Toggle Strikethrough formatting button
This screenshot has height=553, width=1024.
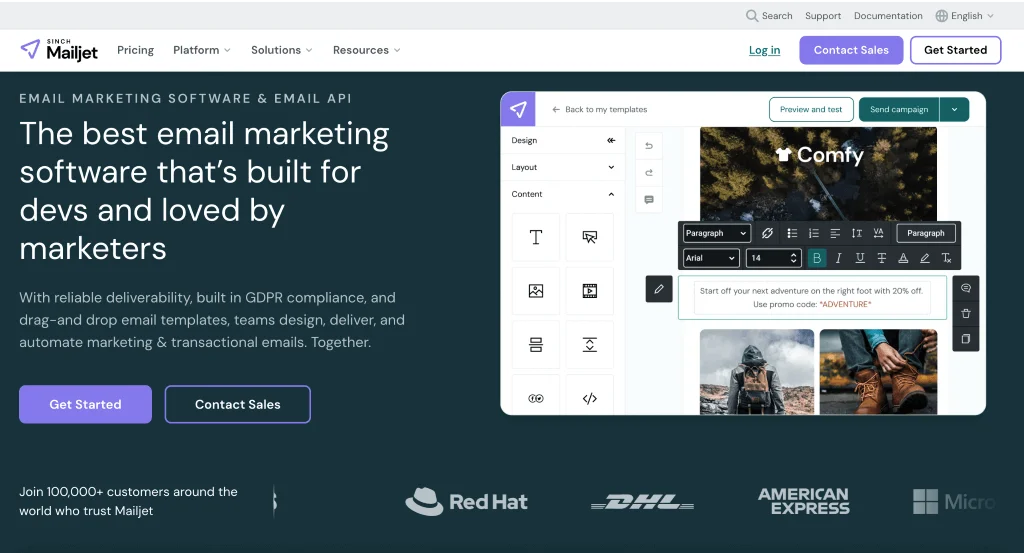pos(882,258)
